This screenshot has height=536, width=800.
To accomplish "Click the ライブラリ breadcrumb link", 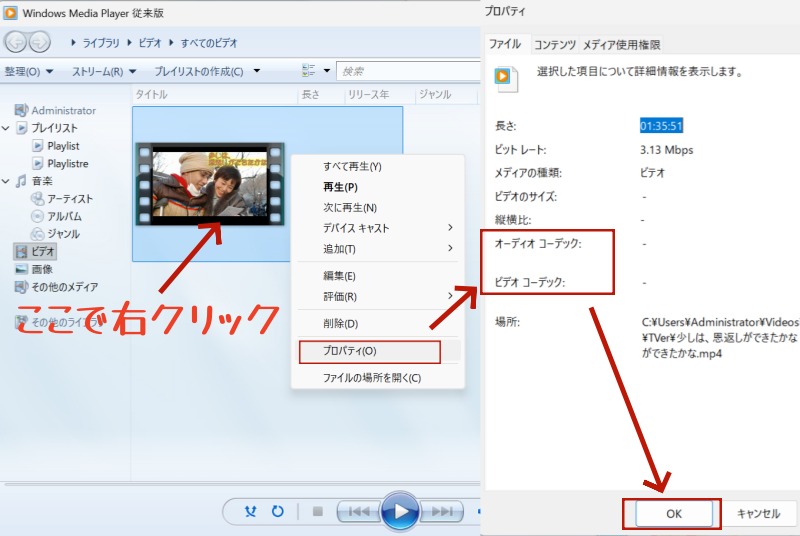I will point(101,43).
